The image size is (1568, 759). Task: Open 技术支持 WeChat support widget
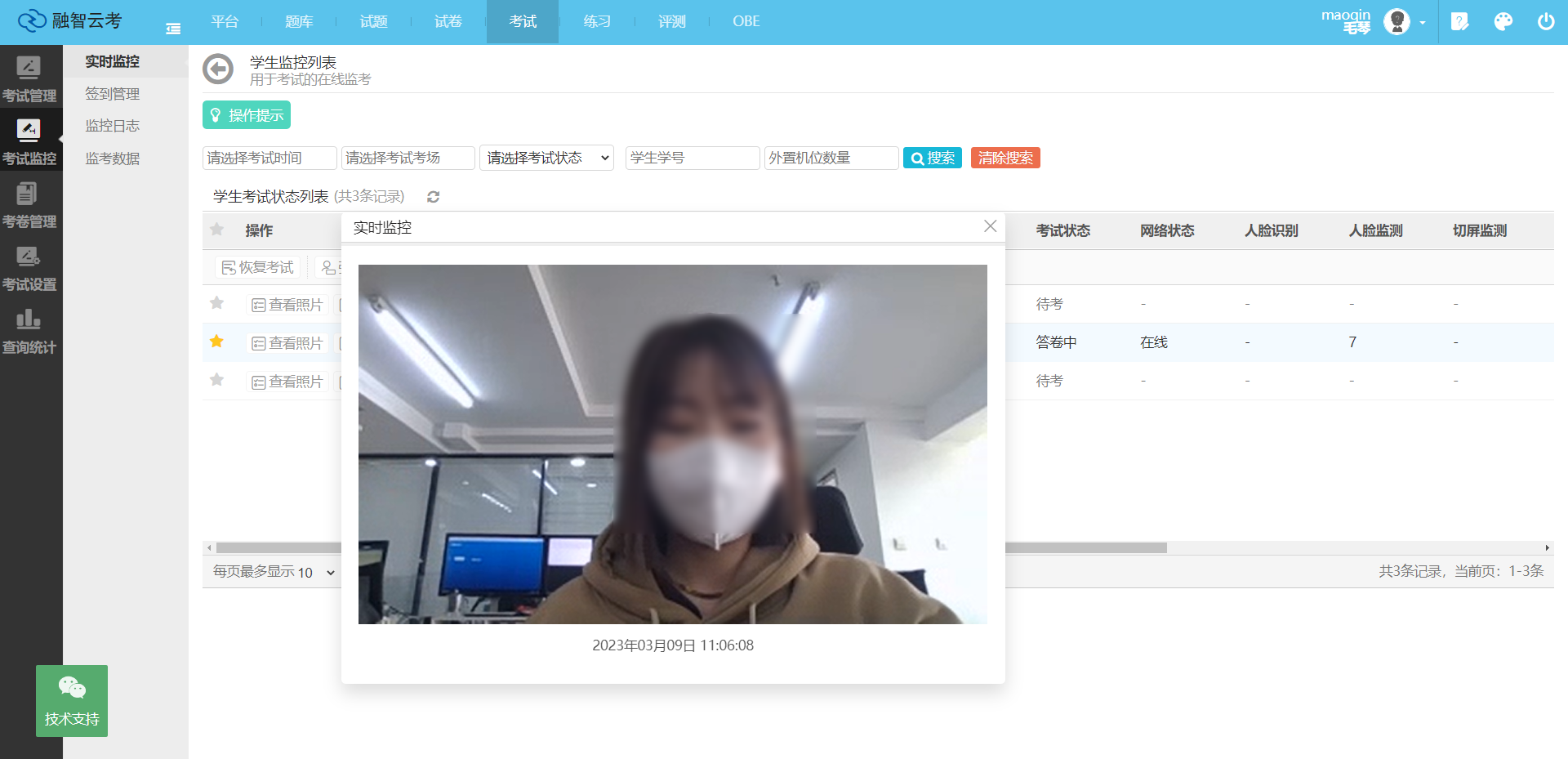(72, 701)
